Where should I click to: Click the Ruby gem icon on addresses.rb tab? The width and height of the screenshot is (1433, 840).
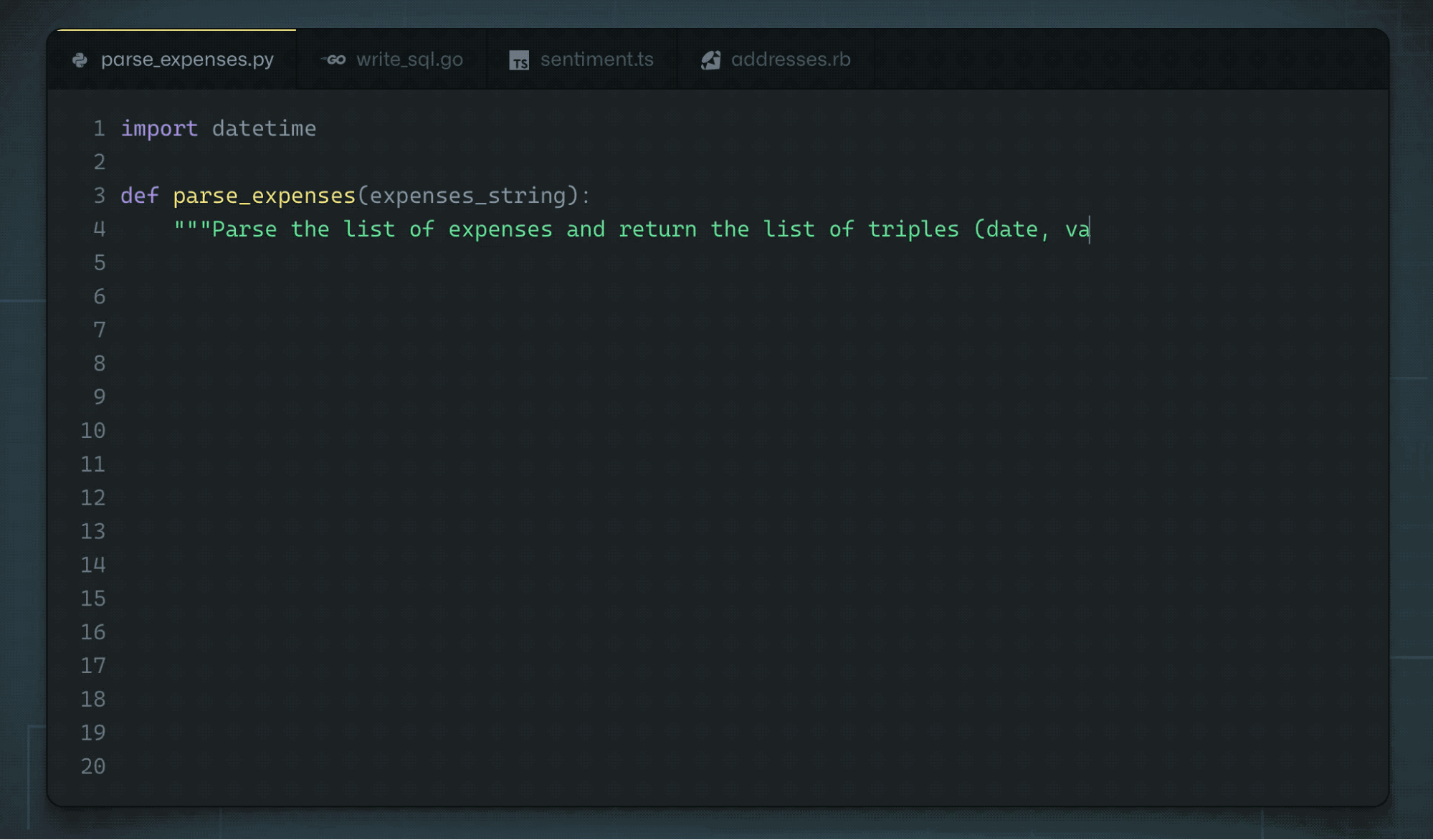coord(710,59)
